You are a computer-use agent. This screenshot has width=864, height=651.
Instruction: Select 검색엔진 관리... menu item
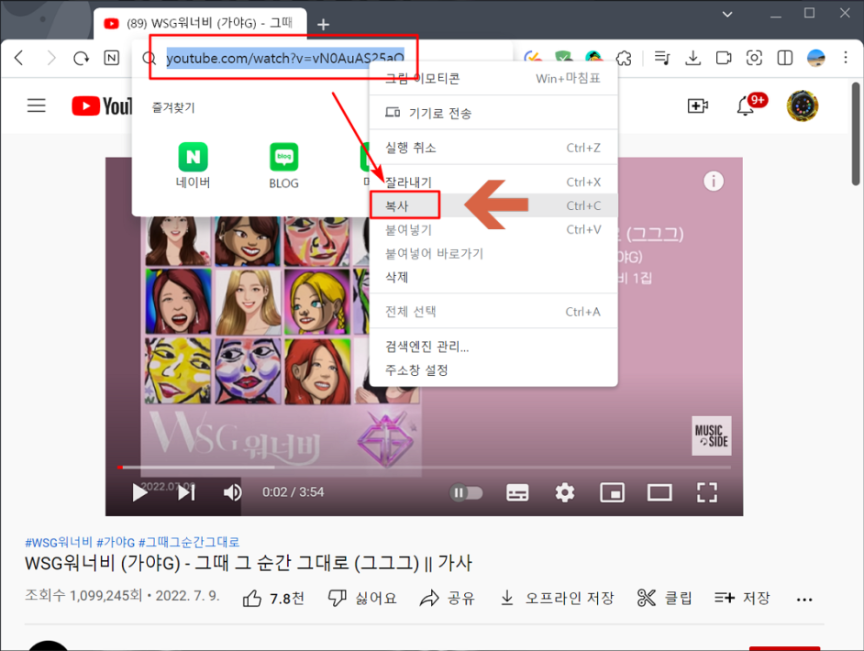pyautogui.click(x=493, y=346)
